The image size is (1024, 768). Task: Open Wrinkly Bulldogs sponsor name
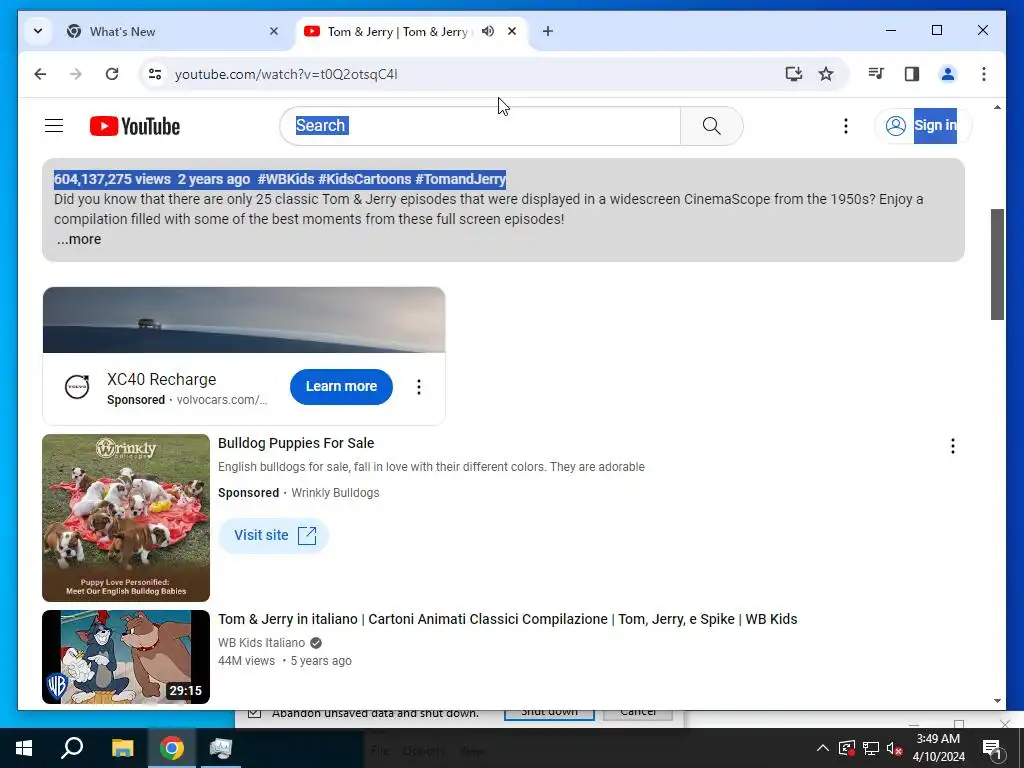click(335, 492)
